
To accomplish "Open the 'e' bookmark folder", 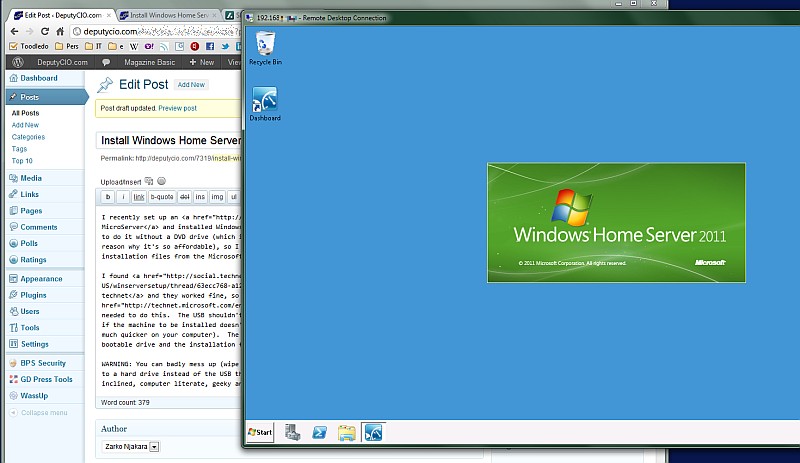I will (x=116, y=46).
